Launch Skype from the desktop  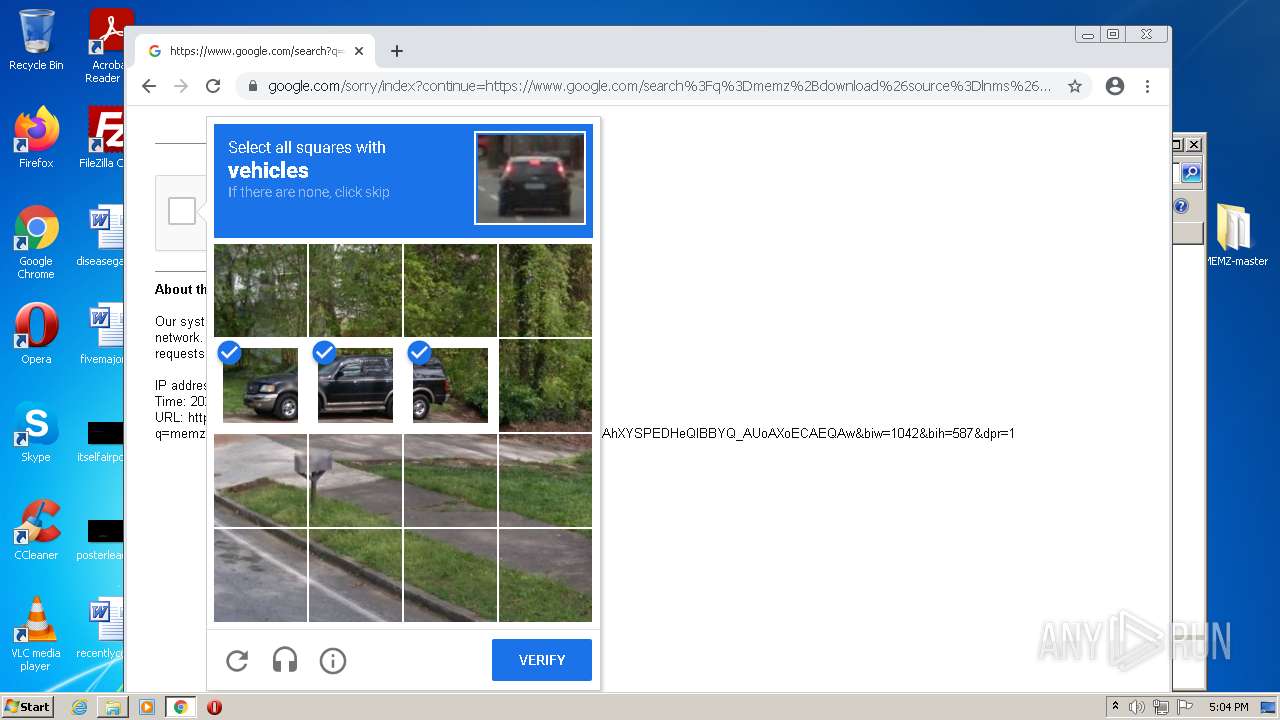pos(36,432)
